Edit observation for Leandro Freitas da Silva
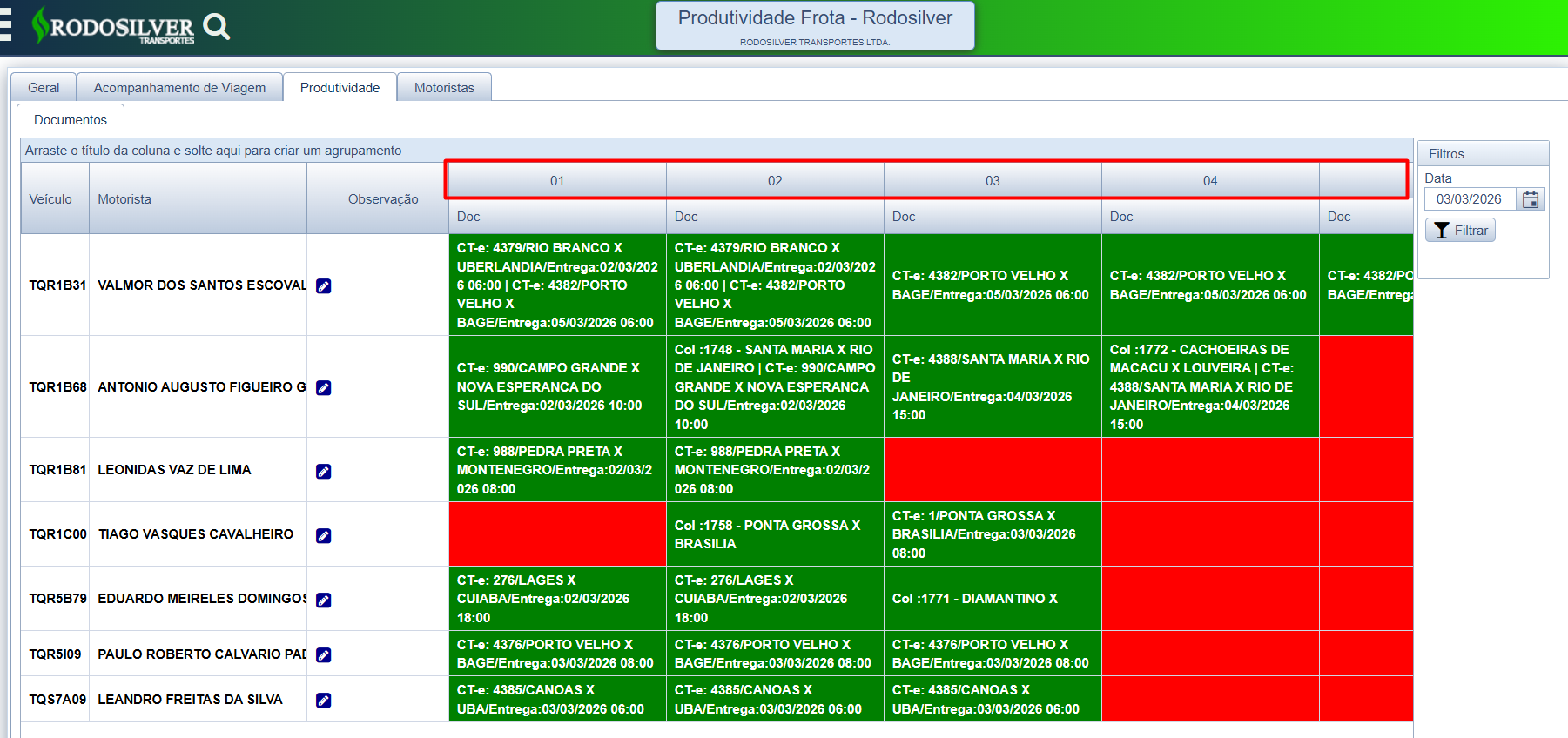This screenshot has height=738, width=1568. [x=323, y=700]
